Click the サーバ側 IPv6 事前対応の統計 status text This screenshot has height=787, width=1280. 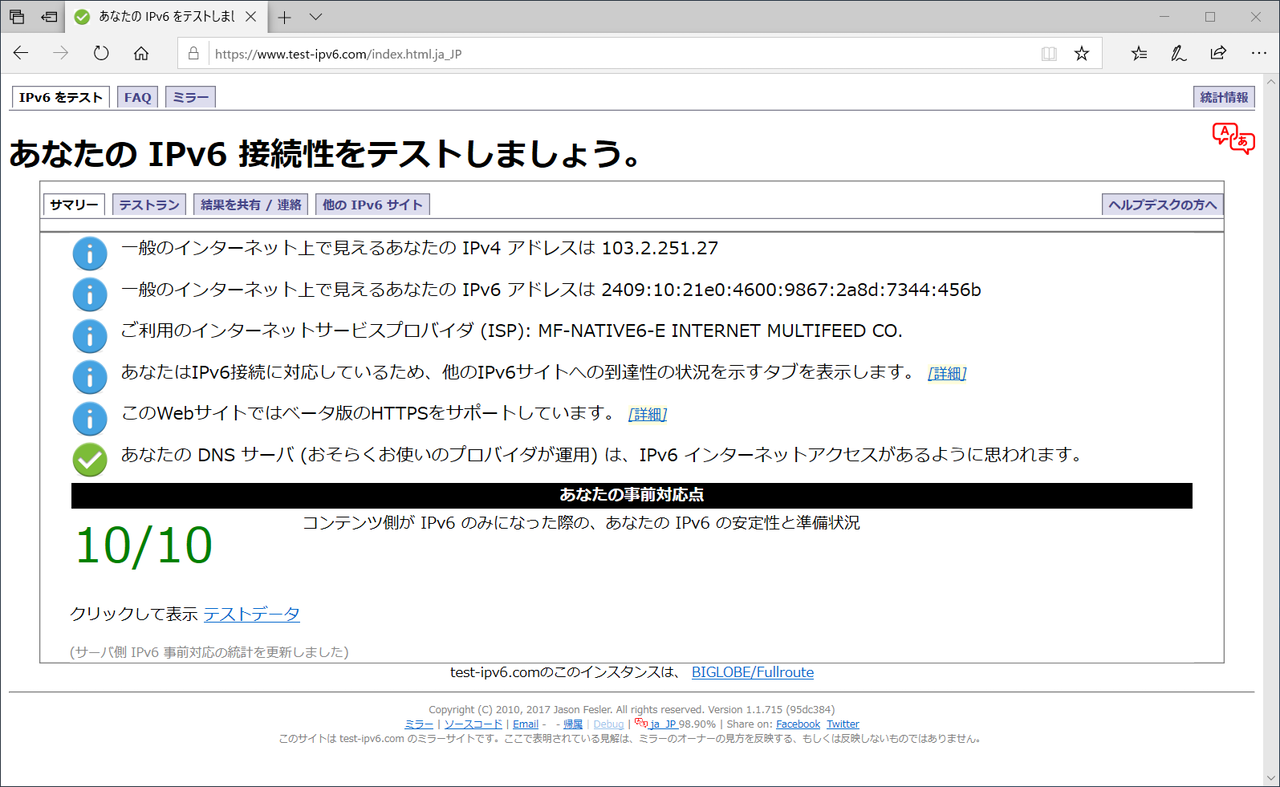(209, 652)
